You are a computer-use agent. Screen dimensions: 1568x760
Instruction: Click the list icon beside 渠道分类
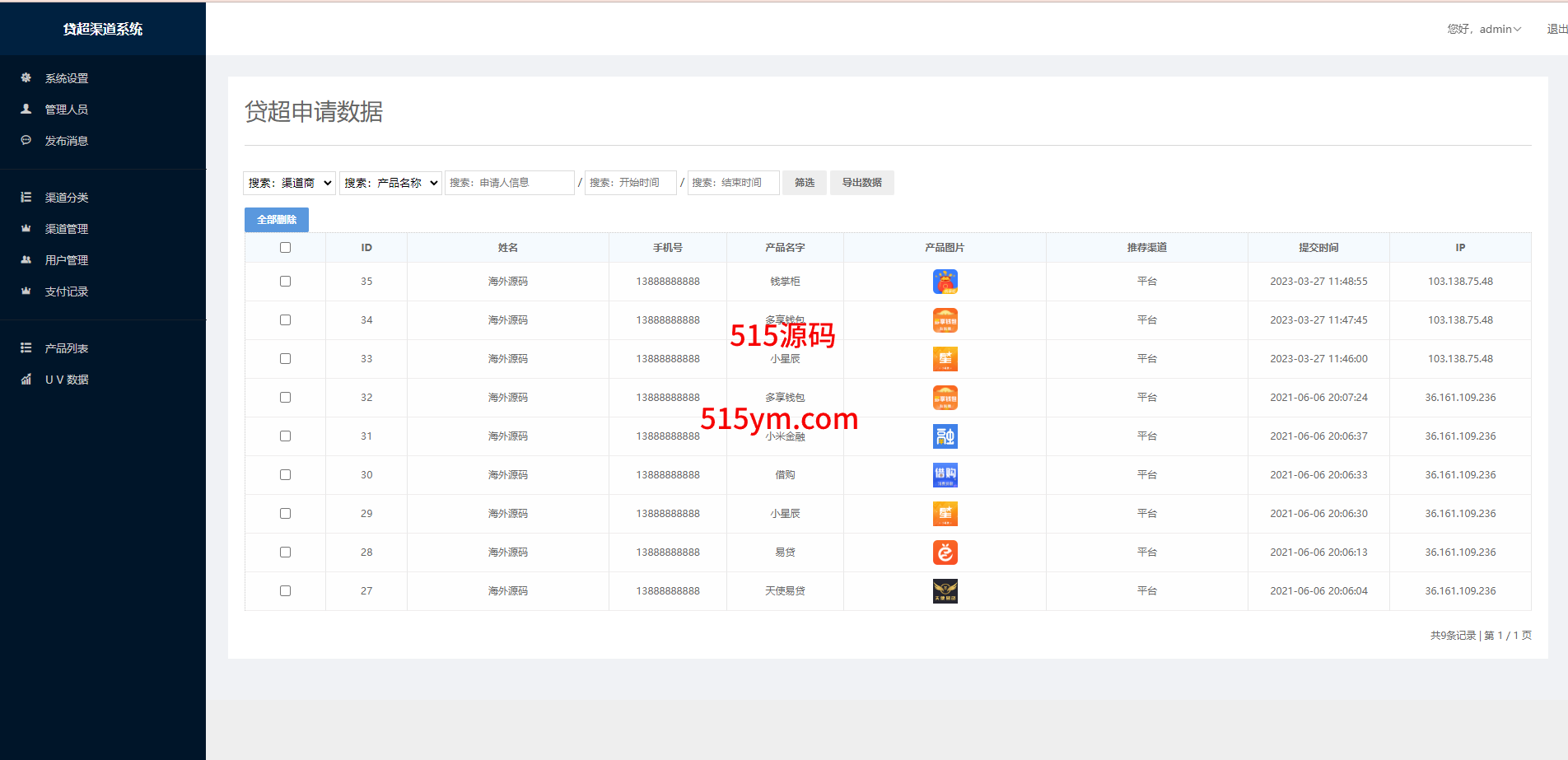26,198
